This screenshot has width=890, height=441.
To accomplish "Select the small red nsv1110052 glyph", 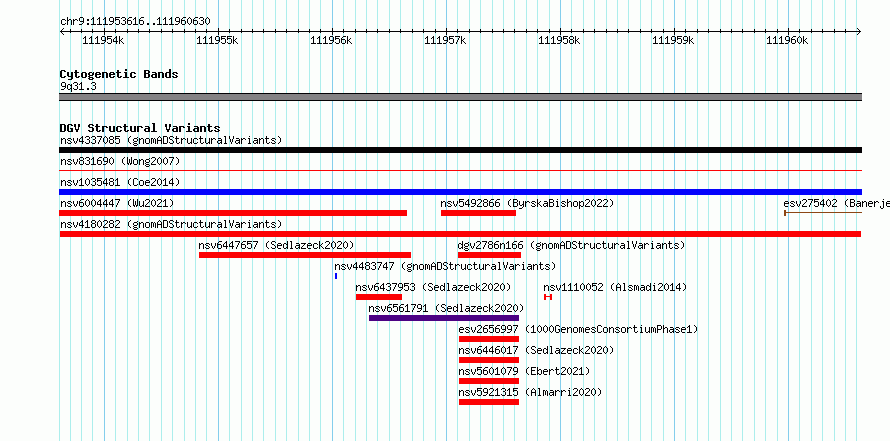I will 548,297.
